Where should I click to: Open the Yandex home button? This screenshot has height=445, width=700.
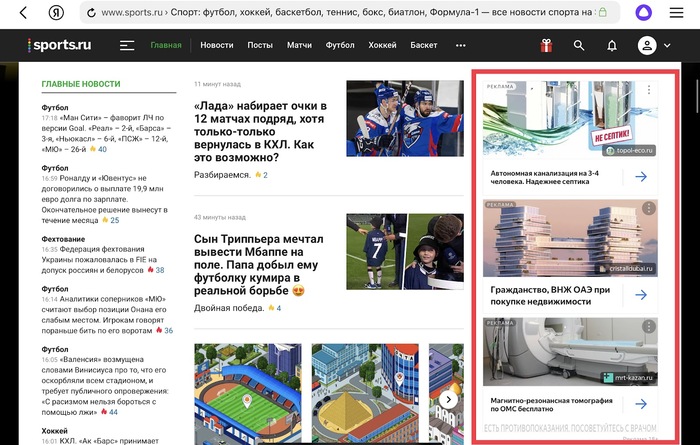56,12
